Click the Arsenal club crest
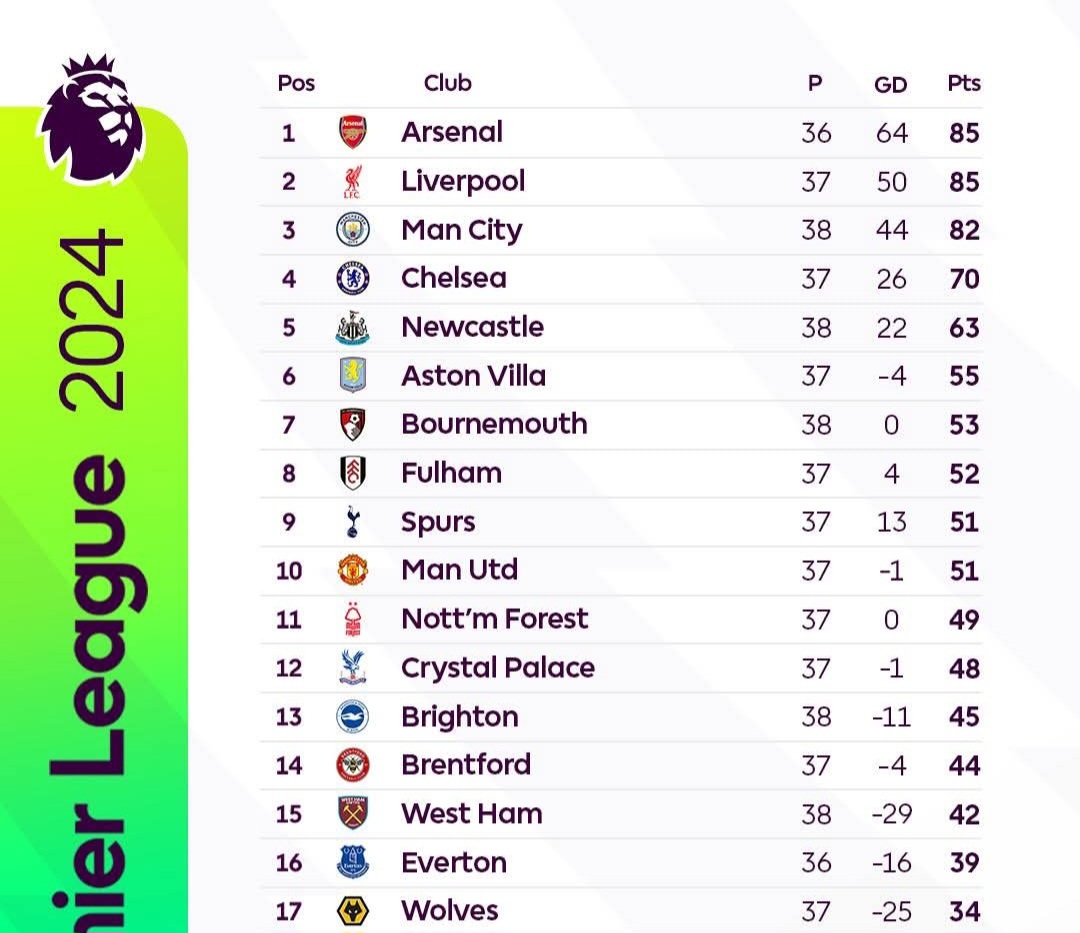This screenshot has height=933, width=1080. coord(353,132)
